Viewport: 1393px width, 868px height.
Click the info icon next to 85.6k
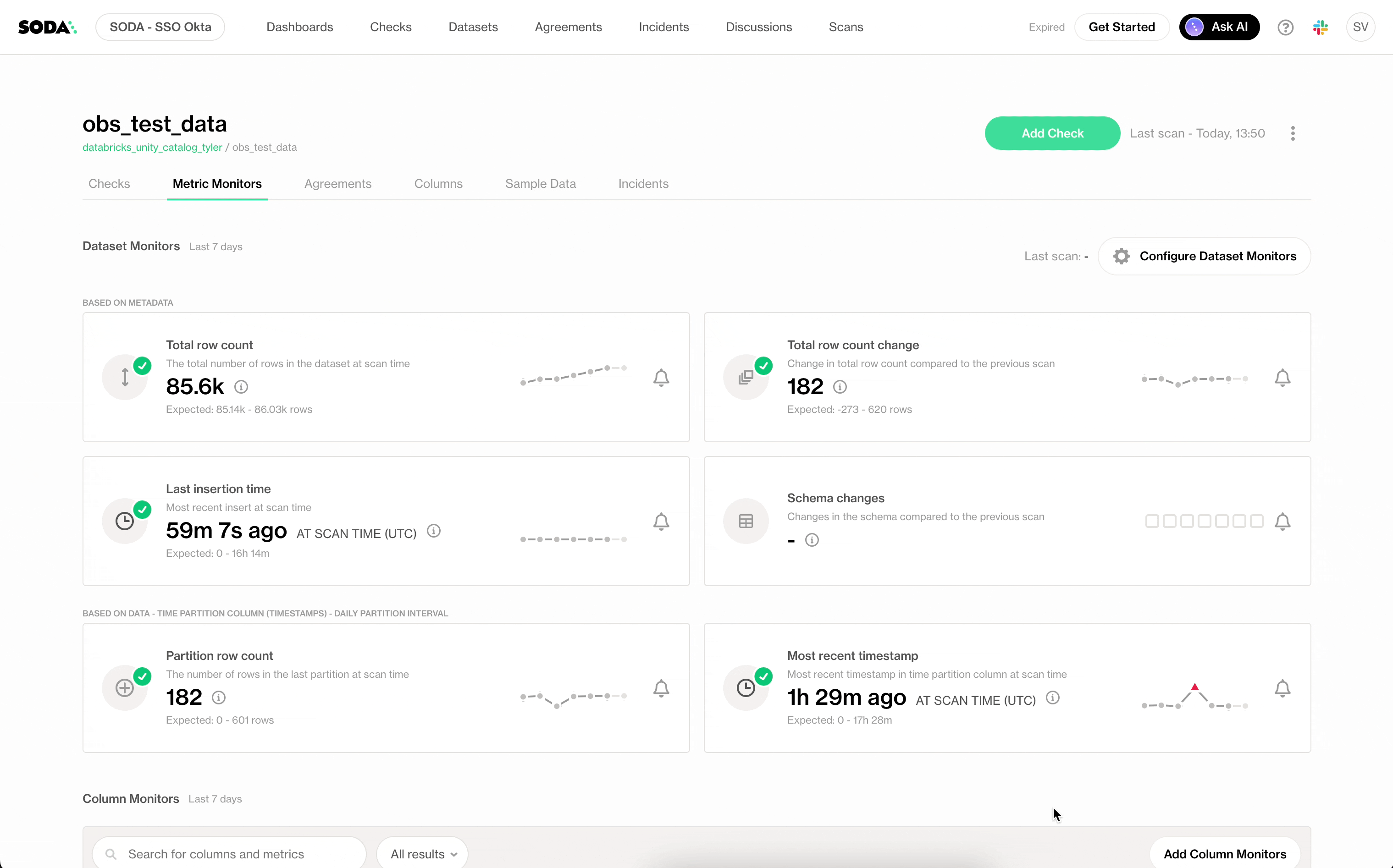click(x=241, y=386)
